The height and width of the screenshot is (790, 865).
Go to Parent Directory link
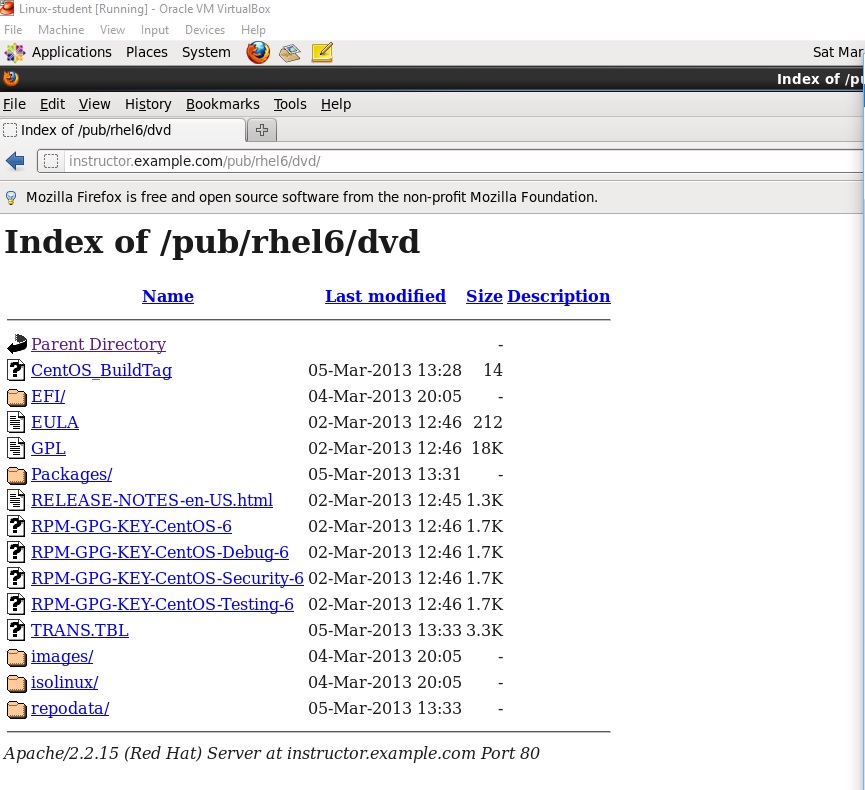click(98, 344)
